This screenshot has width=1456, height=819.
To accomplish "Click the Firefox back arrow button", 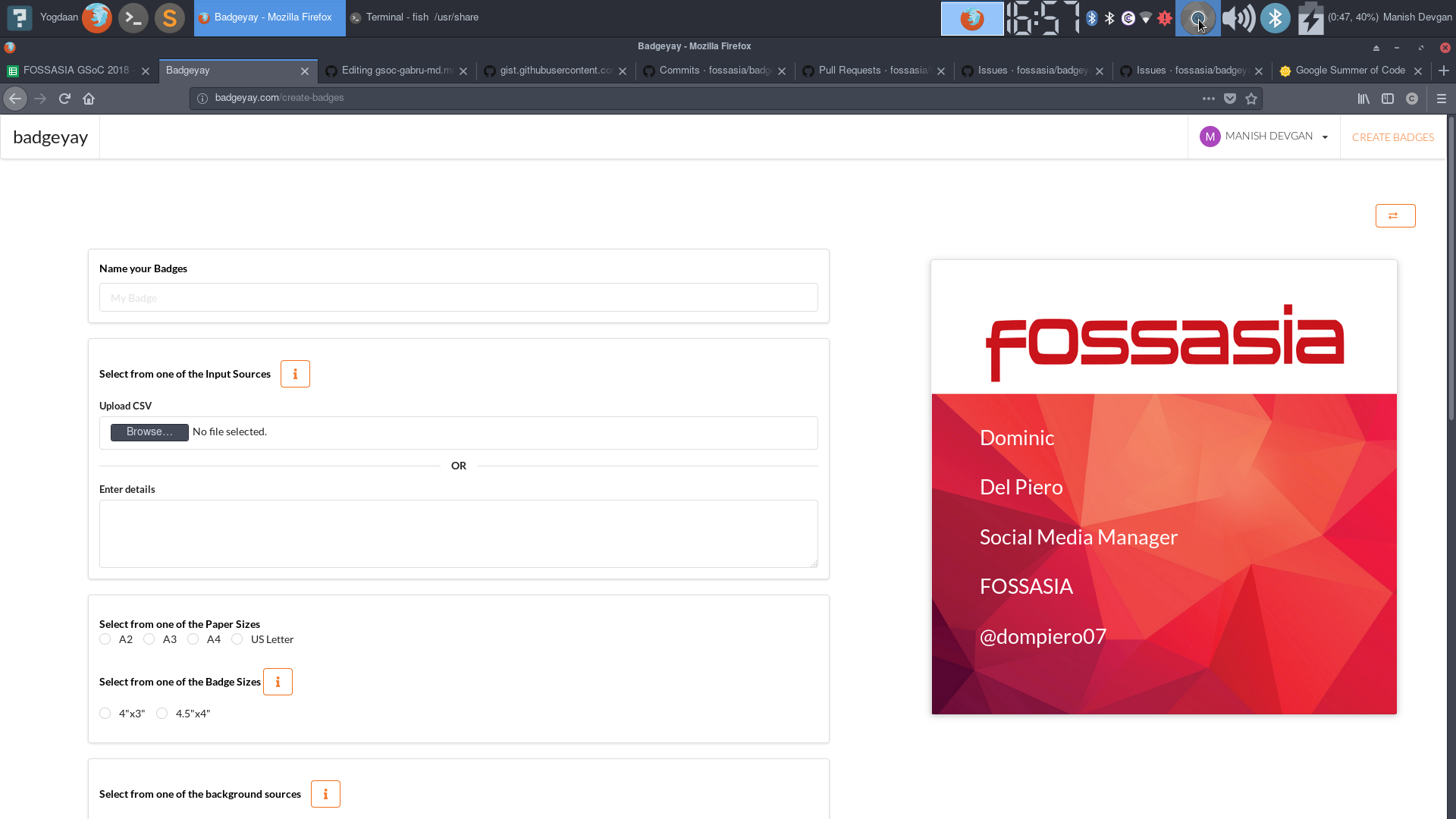I will coord(15,99).
